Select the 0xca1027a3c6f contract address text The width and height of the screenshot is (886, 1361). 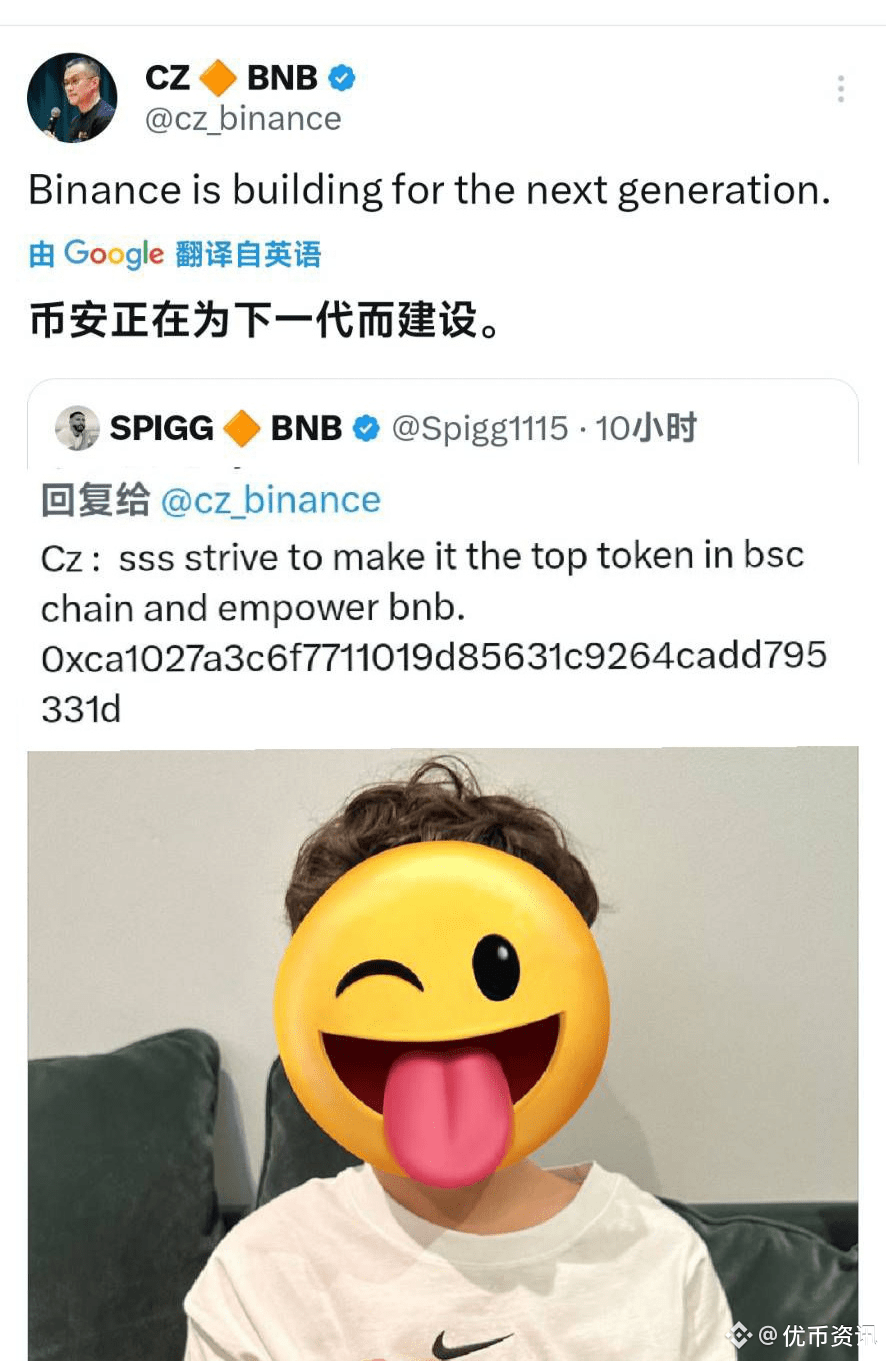coord(434,682)
